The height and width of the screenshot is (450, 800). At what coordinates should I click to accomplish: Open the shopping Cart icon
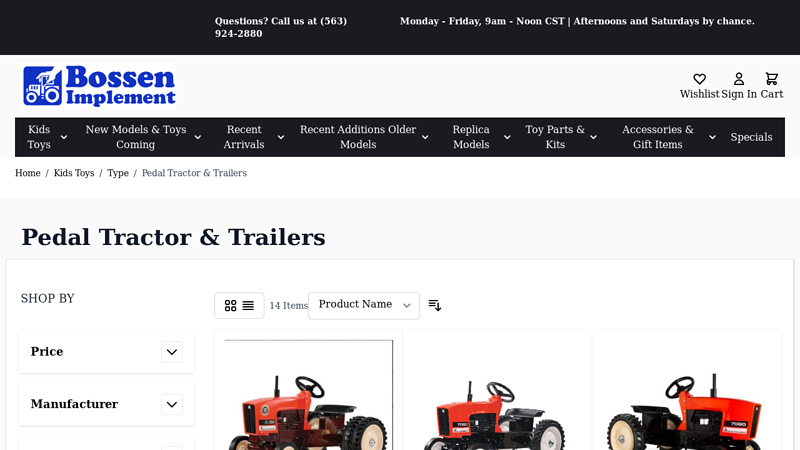(771, 79)
